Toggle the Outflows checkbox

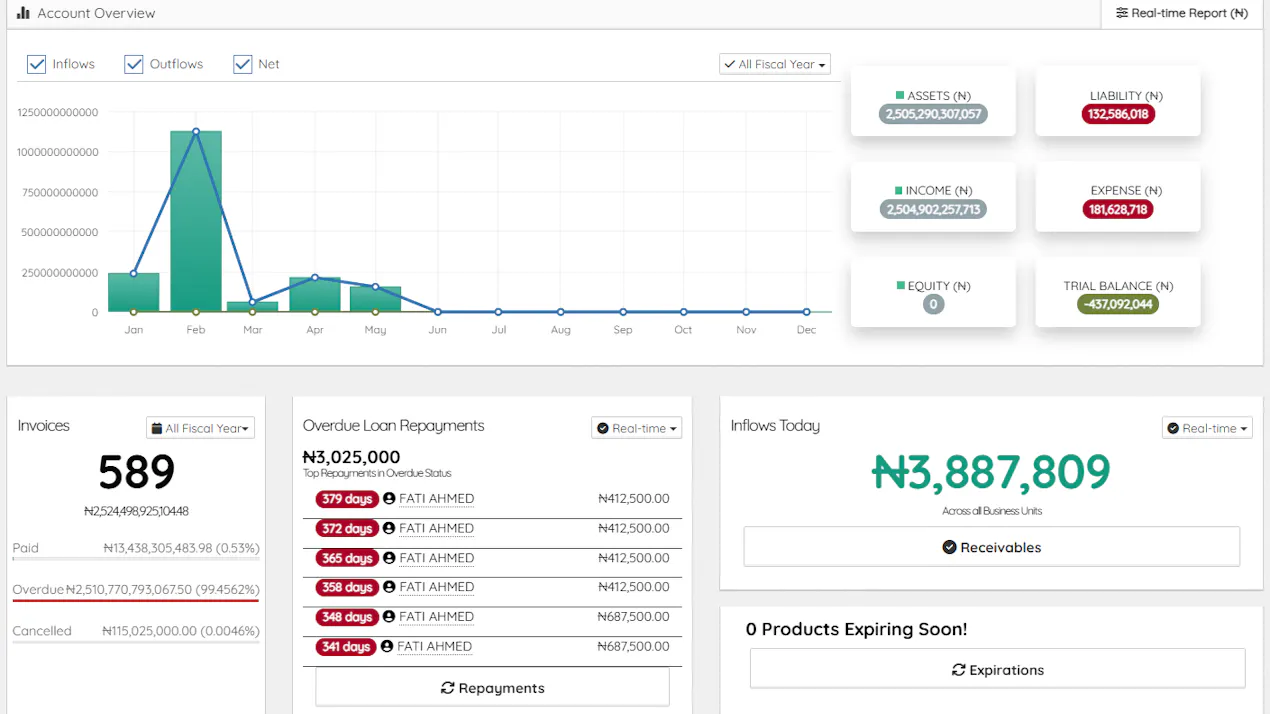(134, 64)
